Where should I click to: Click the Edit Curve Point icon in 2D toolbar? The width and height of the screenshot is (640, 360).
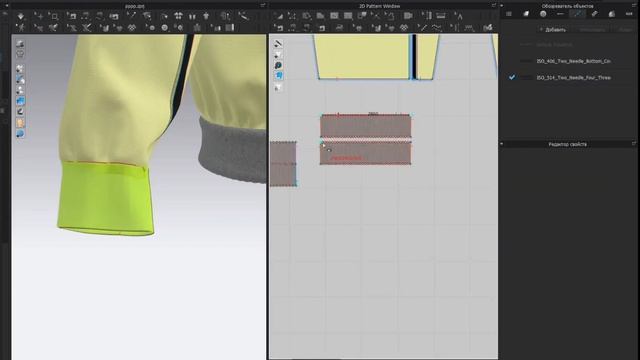coord(292,16)
